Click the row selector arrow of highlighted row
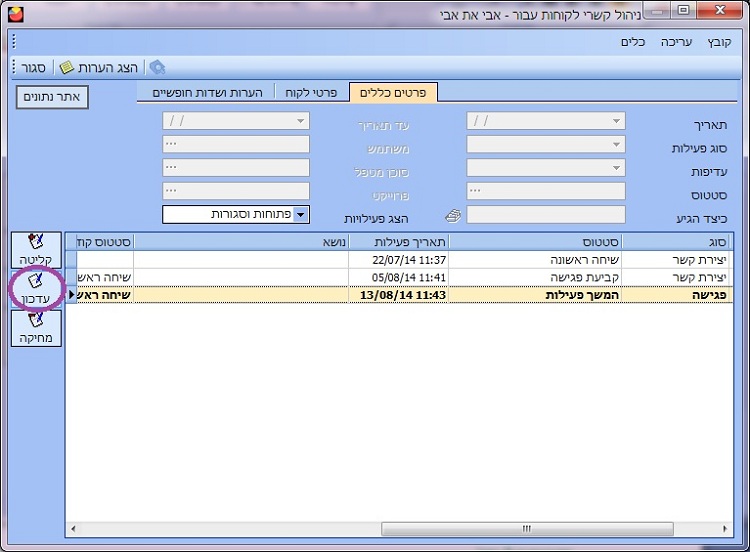Image resolution: width=750 pixels, height=552 pixels. 71,295
